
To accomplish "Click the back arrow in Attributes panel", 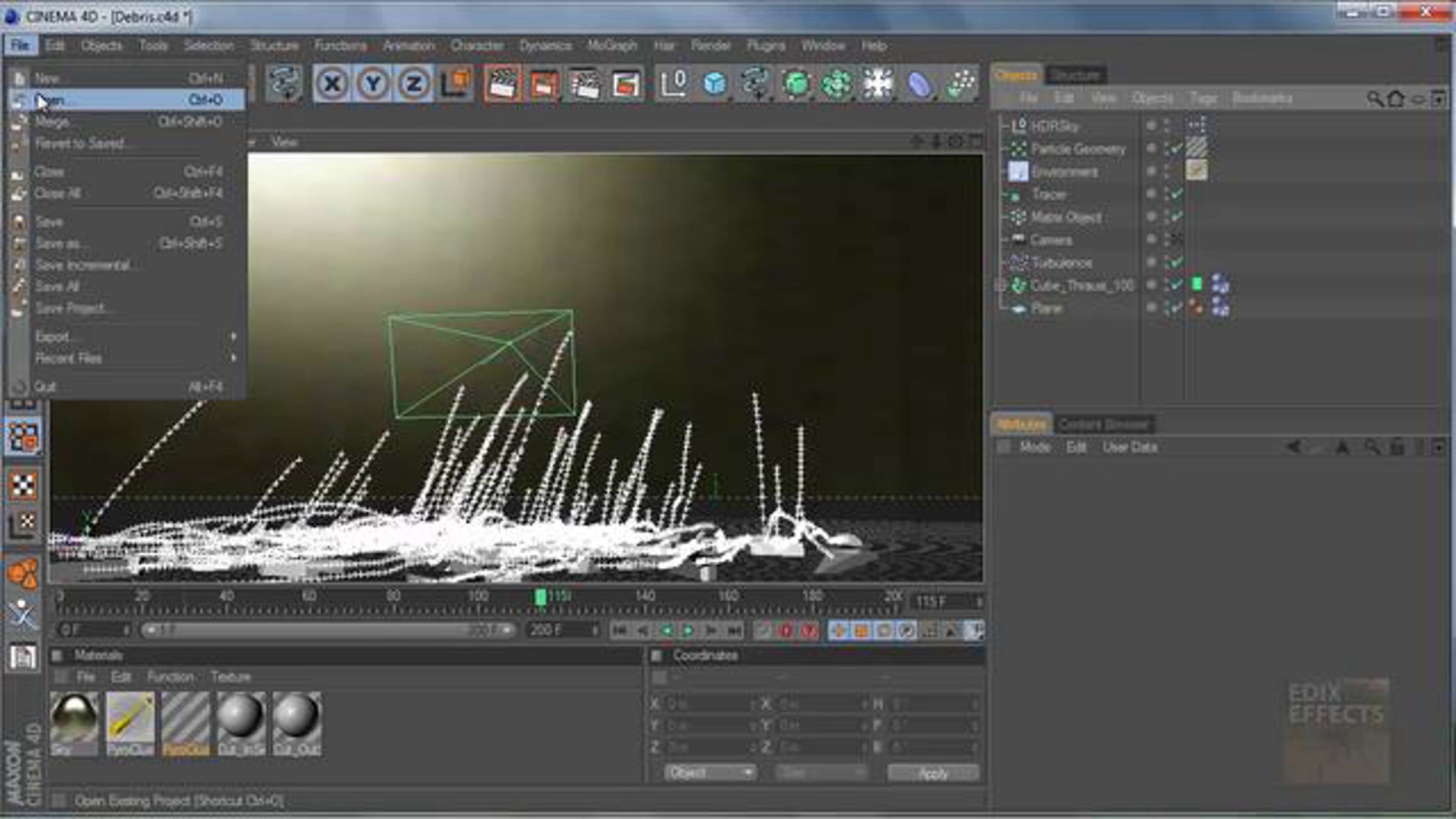I will (x=1293, y=448).
